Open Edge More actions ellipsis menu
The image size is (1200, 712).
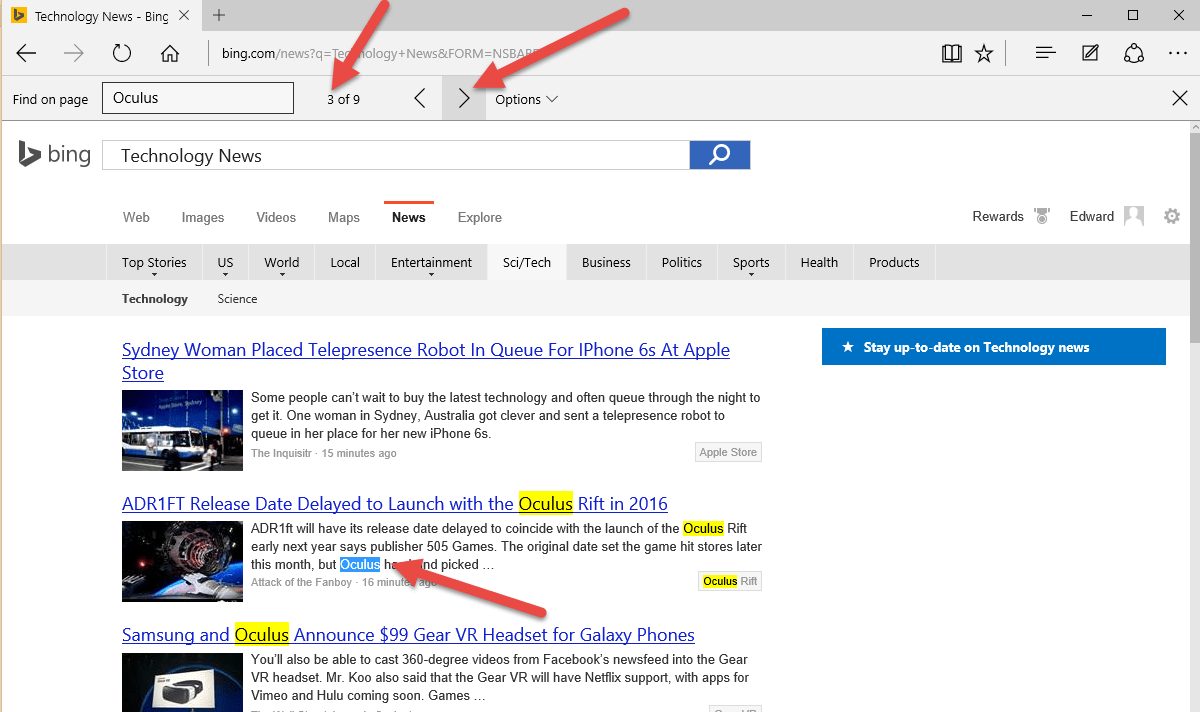point(1178,53)
